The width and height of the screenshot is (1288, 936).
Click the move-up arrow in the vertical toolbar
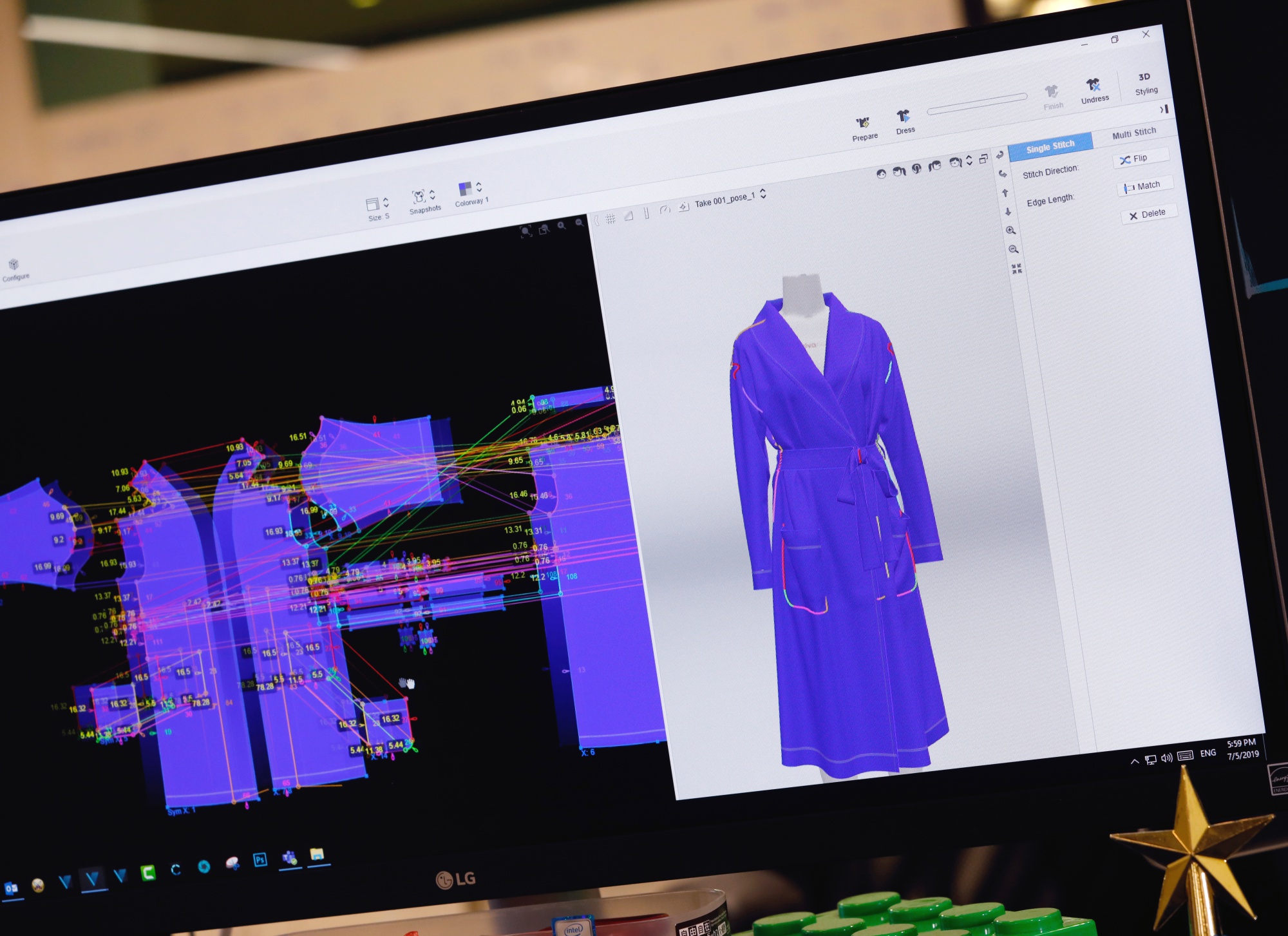(1005, 193)
